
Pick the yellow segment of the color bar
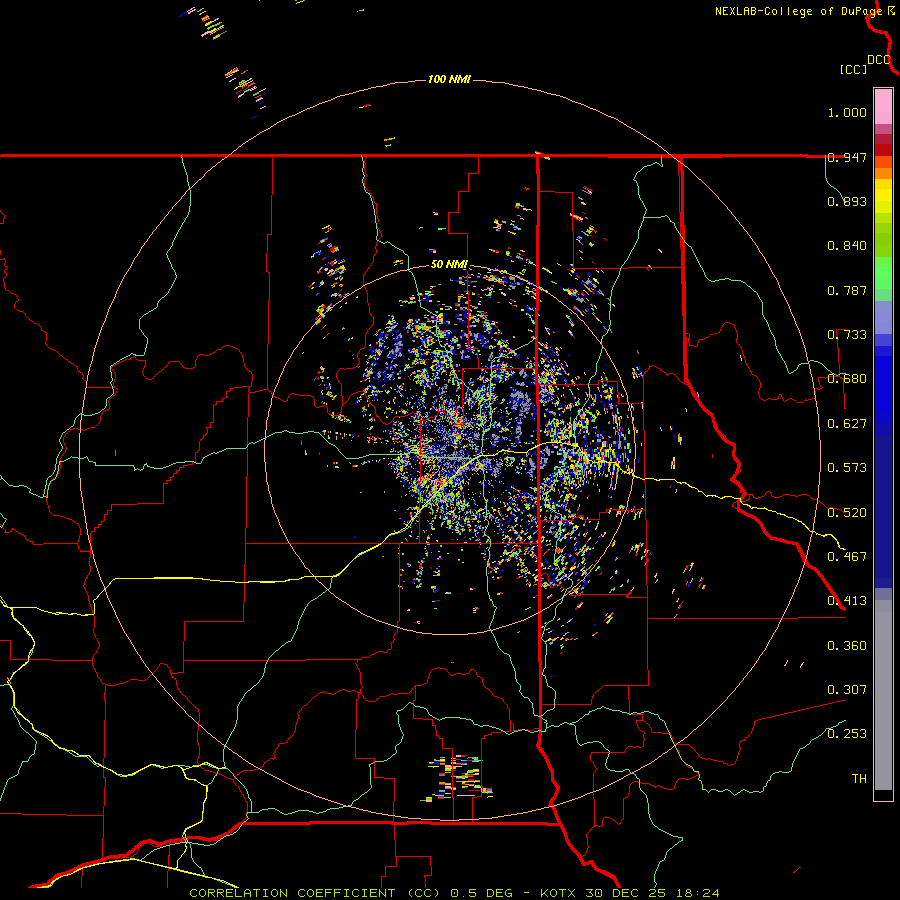[x=883, y=200]
